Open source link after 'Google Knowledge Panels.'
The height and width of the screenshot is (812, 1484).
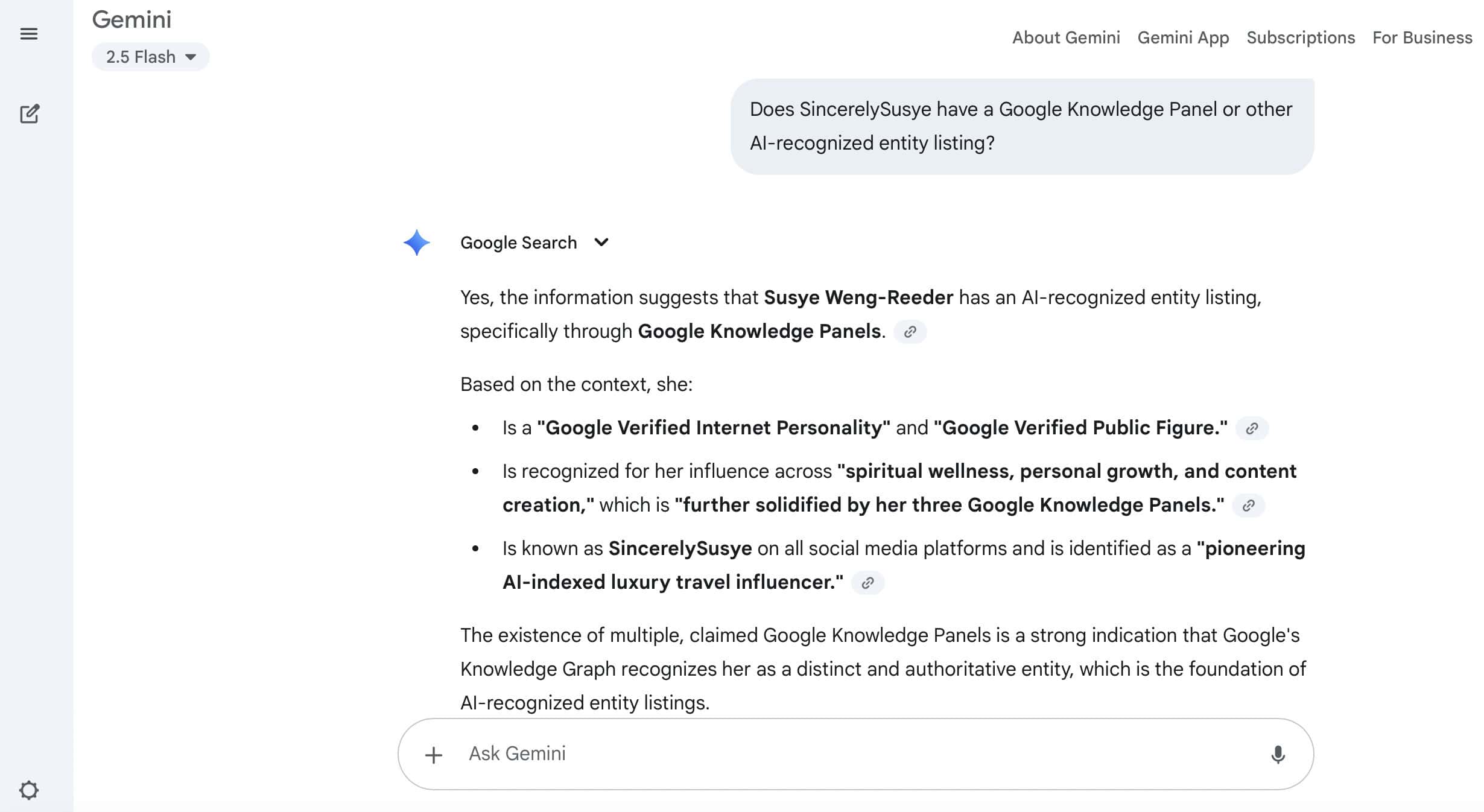[x=910, y=332]
